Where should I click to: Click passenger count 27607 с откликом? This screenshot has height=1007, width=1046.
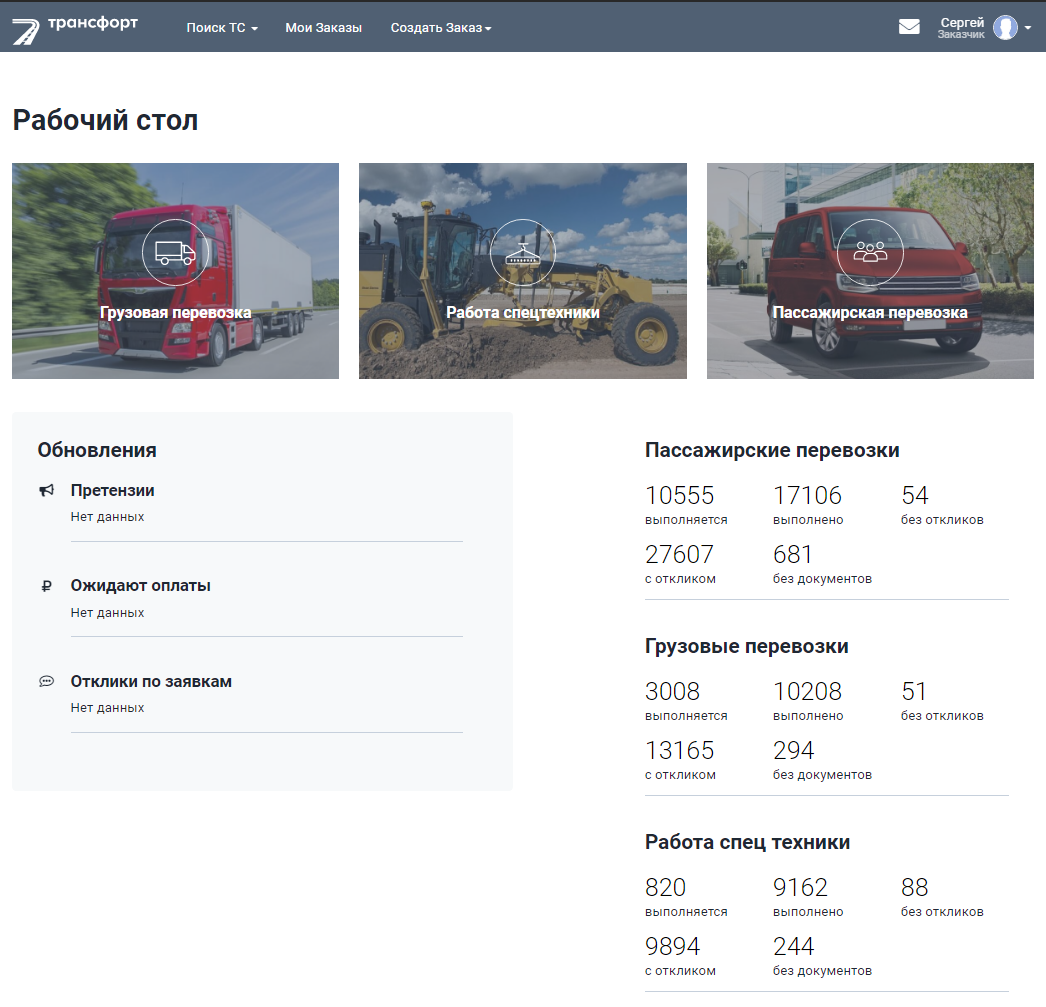[680, 564]
